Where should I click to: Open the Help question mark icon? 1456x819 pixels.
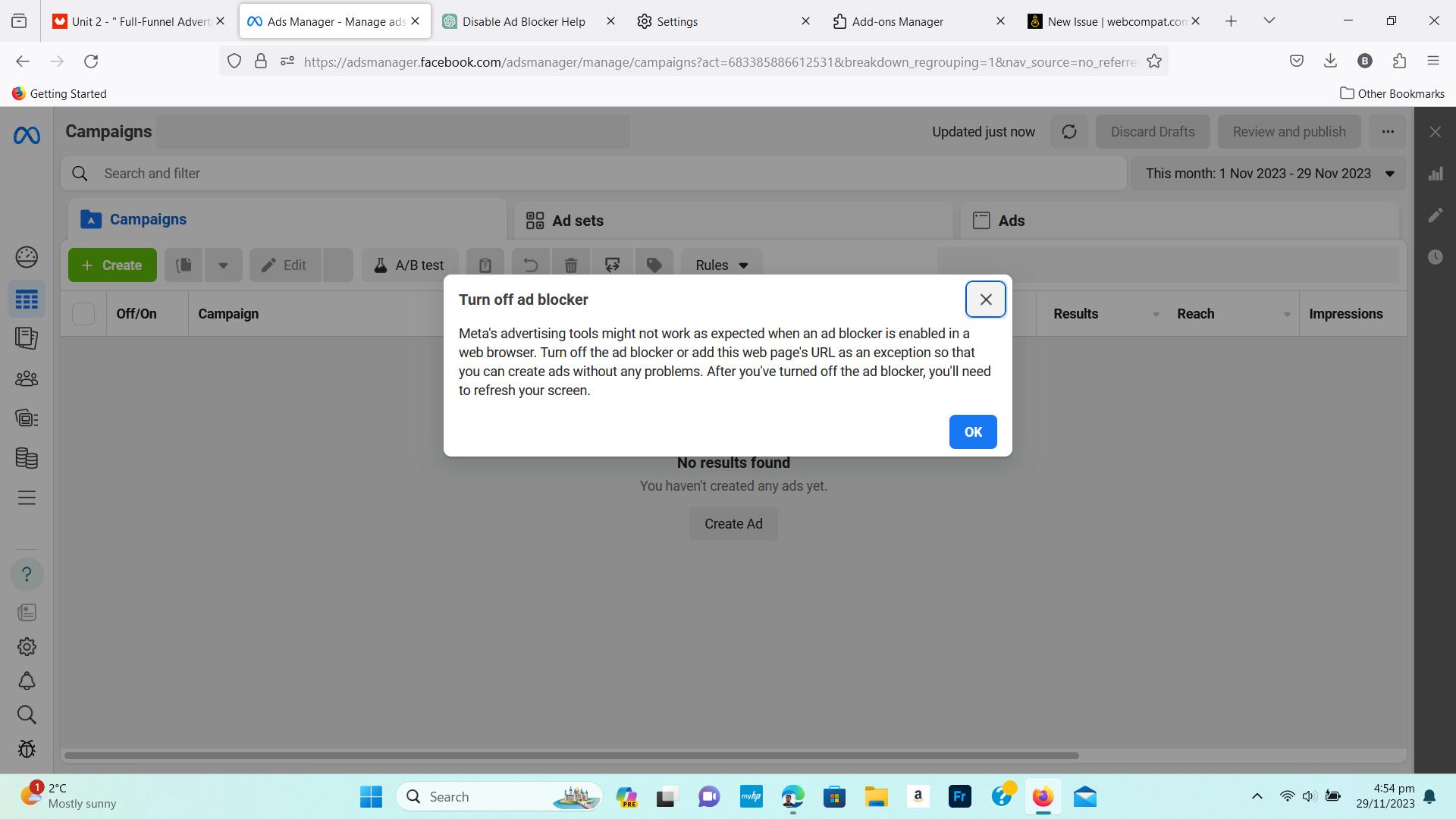(27, 574)
